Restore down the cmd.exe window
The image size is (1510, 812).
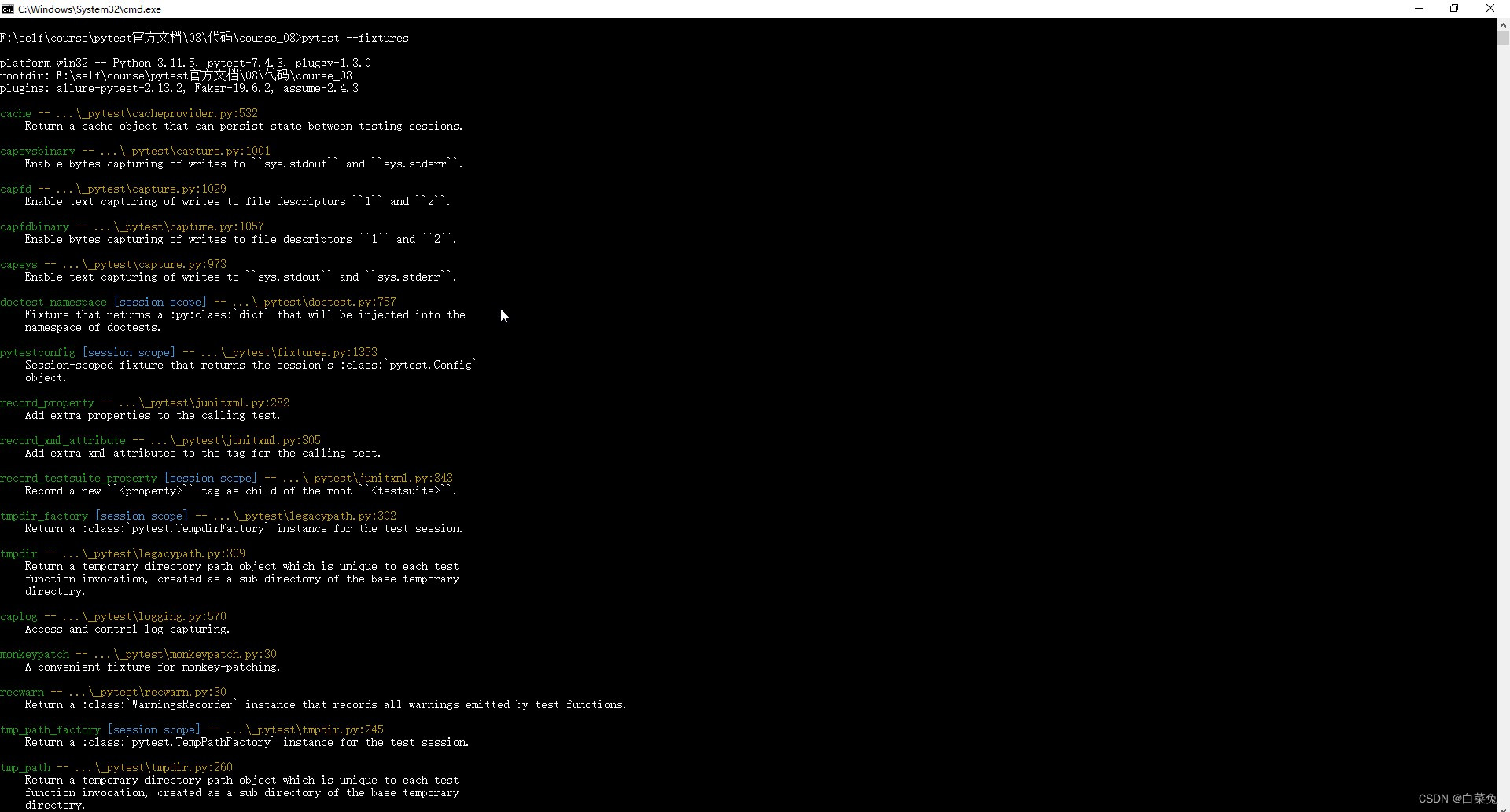click(x=1454, y=9)
